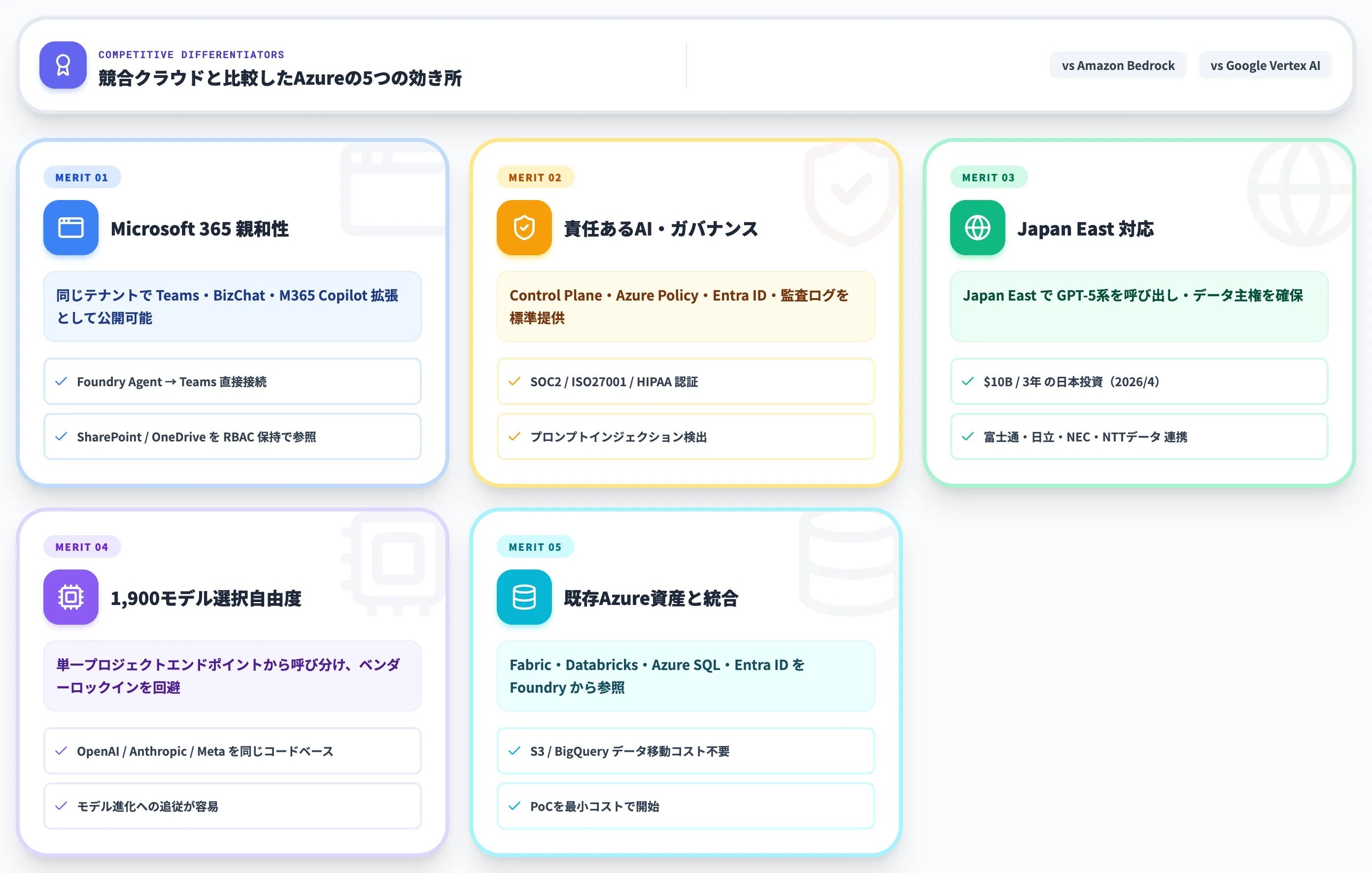Screen dimensions: 1372x873
Task: Click the green globe icon for Japan East 対応
Action: (978, 228)
